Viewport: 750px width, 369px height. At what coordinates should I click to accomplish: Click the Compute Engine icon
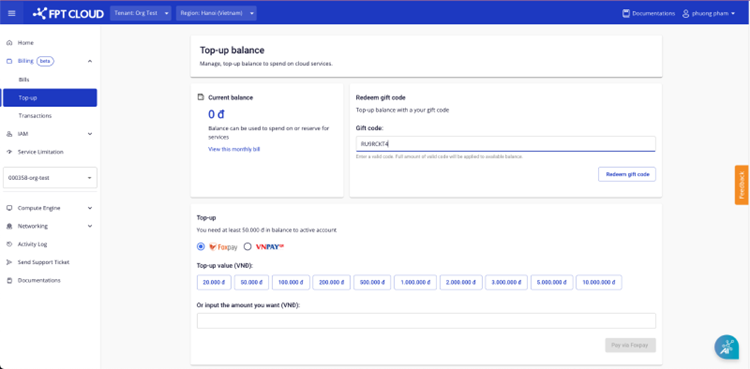tap(9, 208)
